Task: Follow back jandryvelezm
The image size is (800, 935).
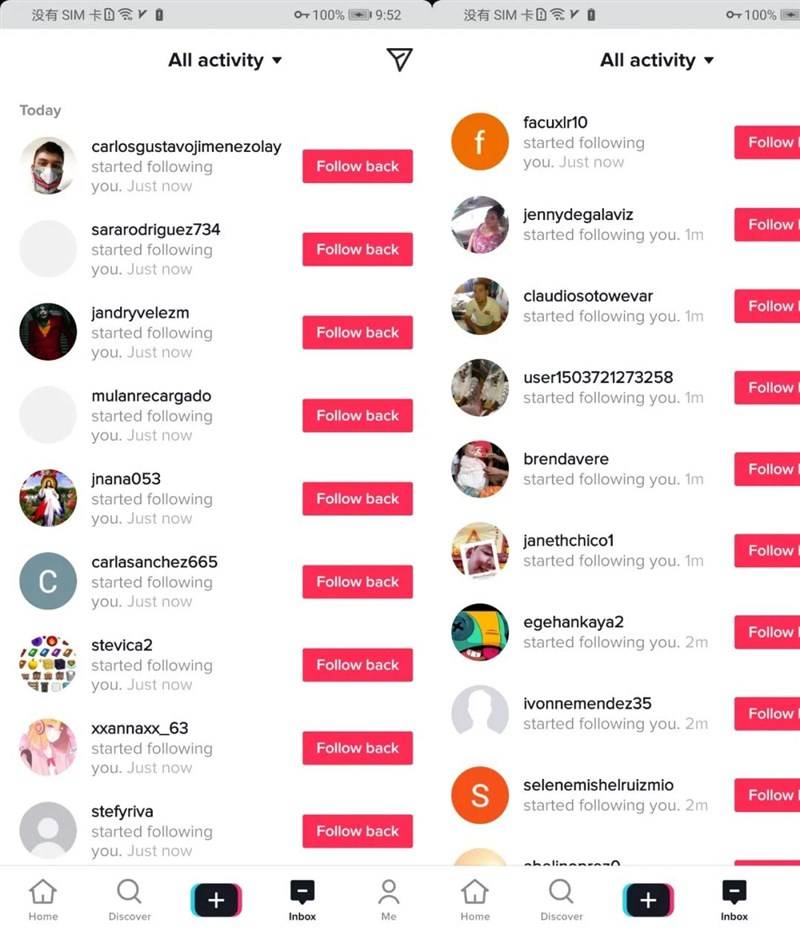Action: click(358, 333)
